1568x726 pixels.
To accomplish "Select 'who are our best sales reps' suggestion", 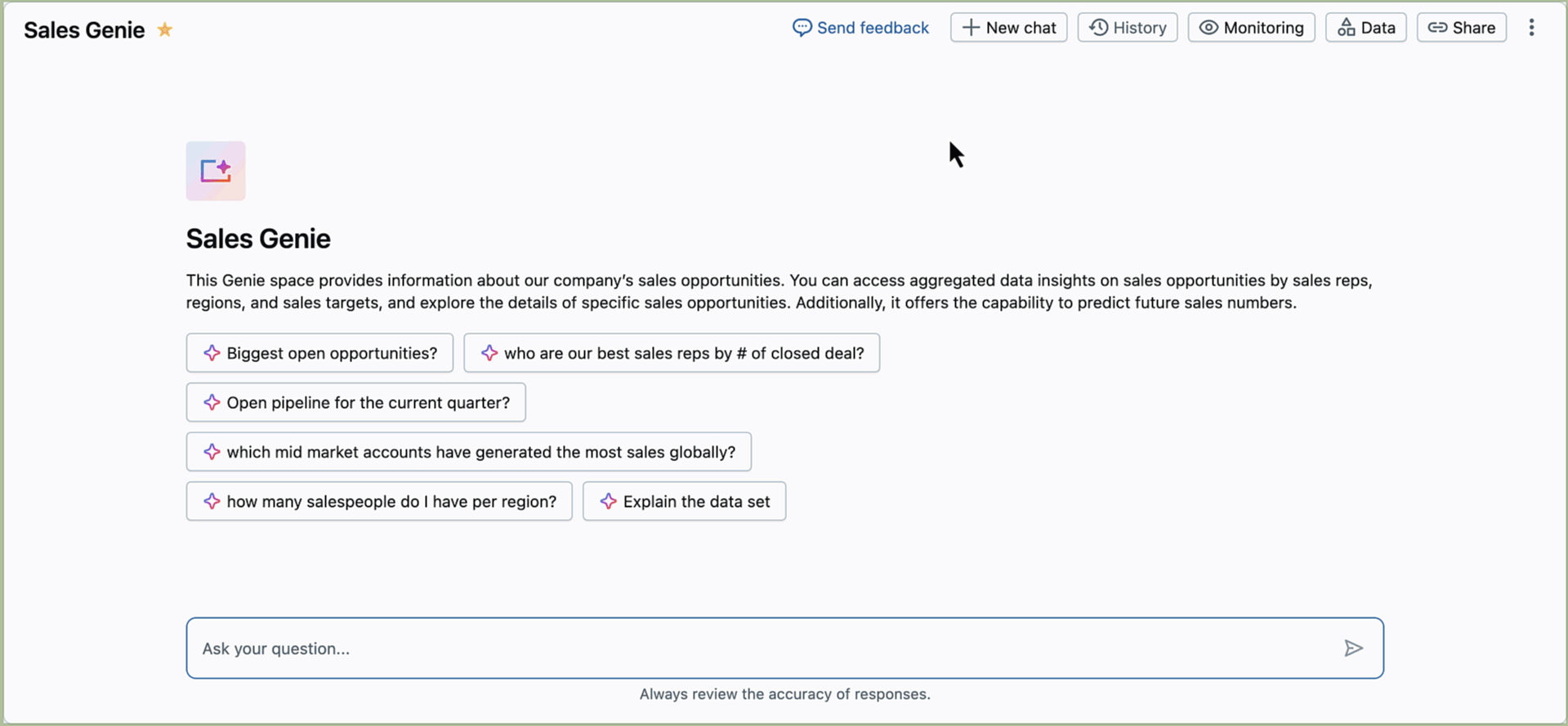I will [x=672, y=353].
